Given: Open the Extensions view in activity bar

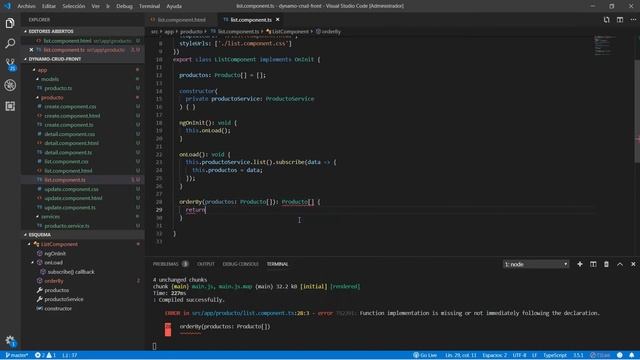Looking at the screenshot, I should click(x=10, y=106).
